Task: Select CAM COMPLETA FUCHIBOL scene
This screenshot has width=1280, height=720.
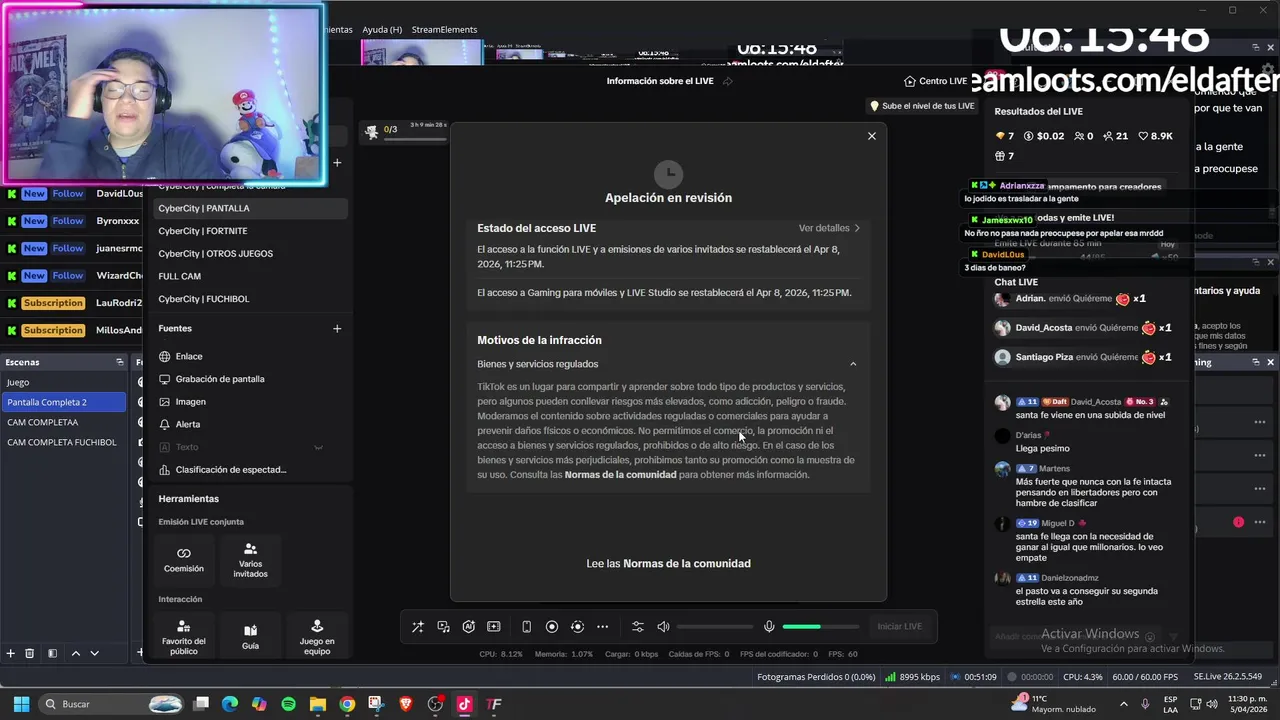Action: (x=64, y=442)
